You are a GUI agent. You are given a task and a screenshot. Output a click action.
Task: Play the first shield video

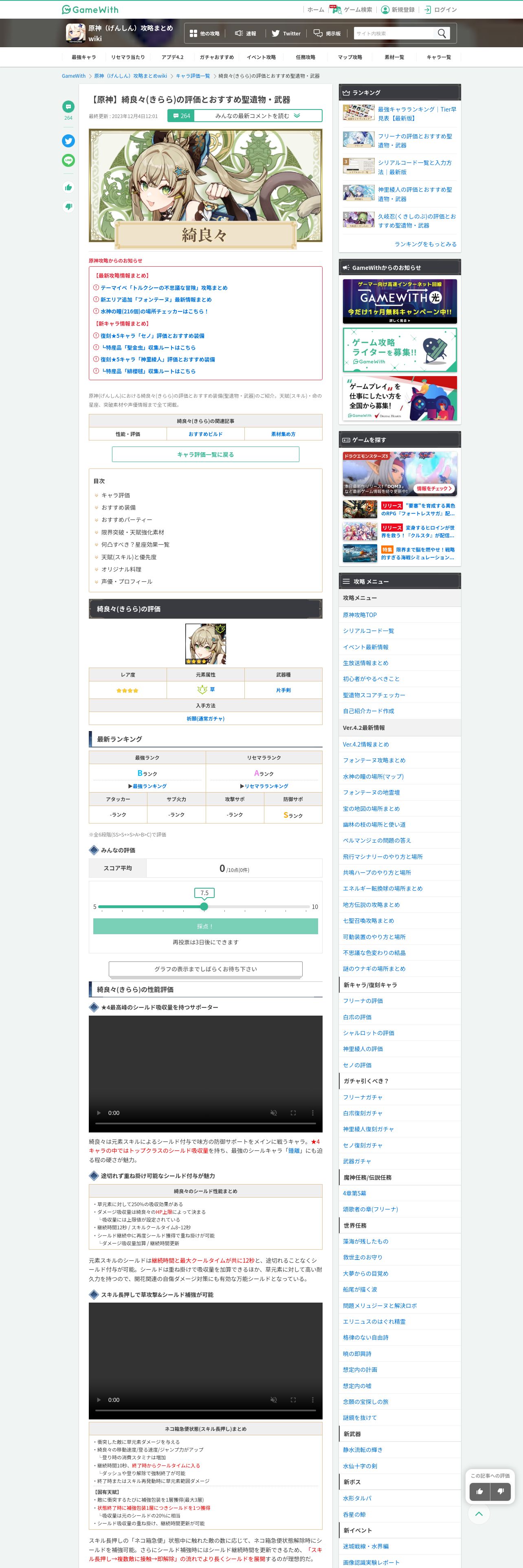tap(99, 1112)
